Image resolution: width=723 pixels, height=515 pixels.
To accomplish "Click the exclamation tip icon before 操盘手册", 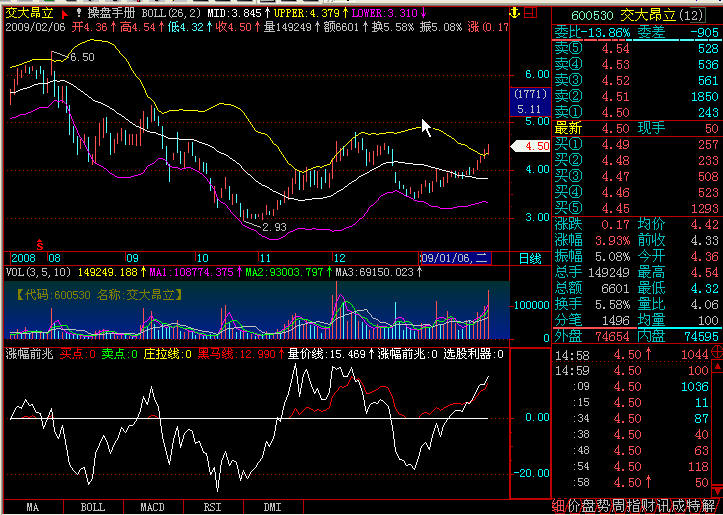I will coord(79,13).
